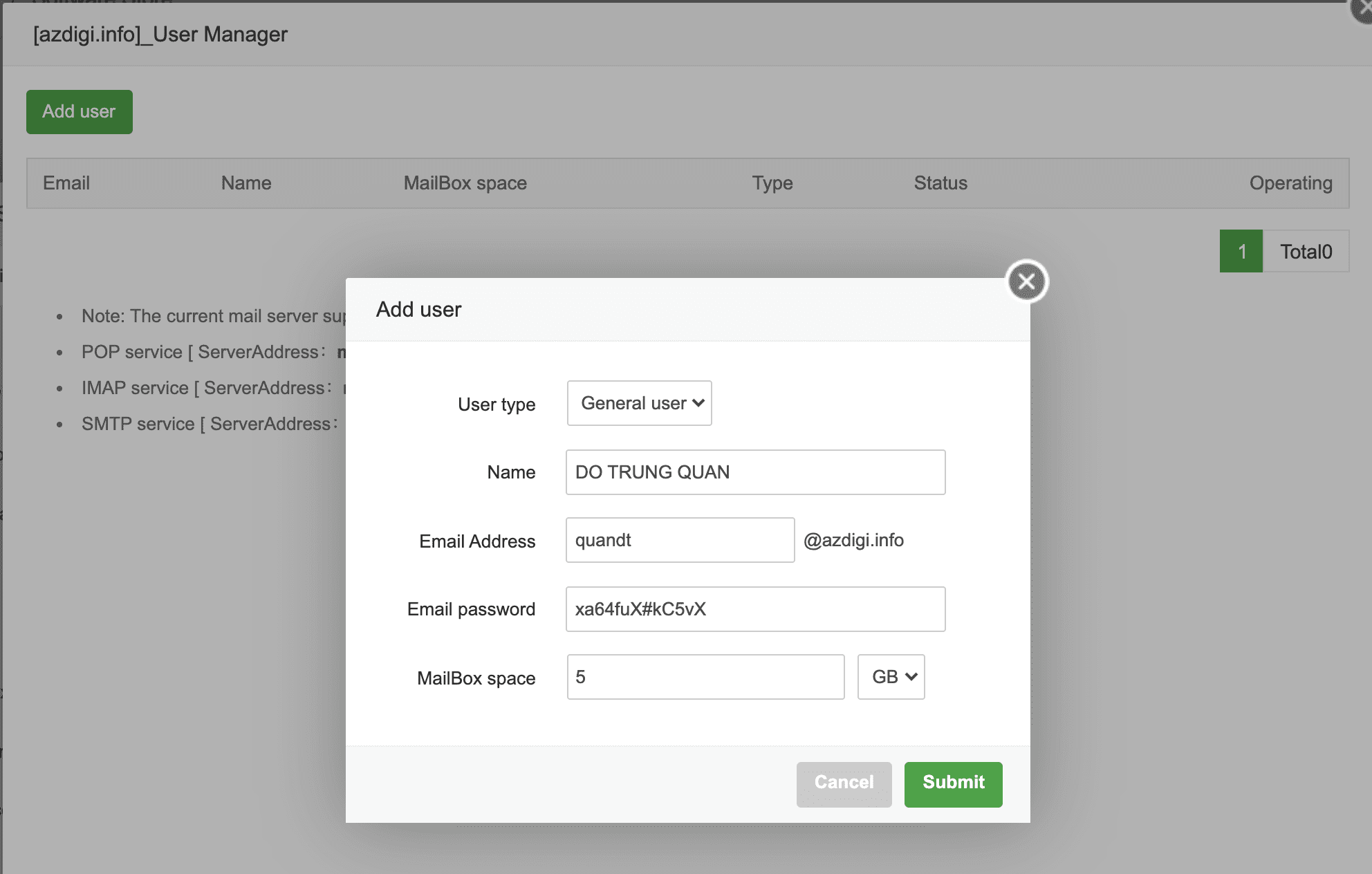This screenshot has height=874, width=1372.
Task: Click the Email column header
Action: [x=66, y=183]
